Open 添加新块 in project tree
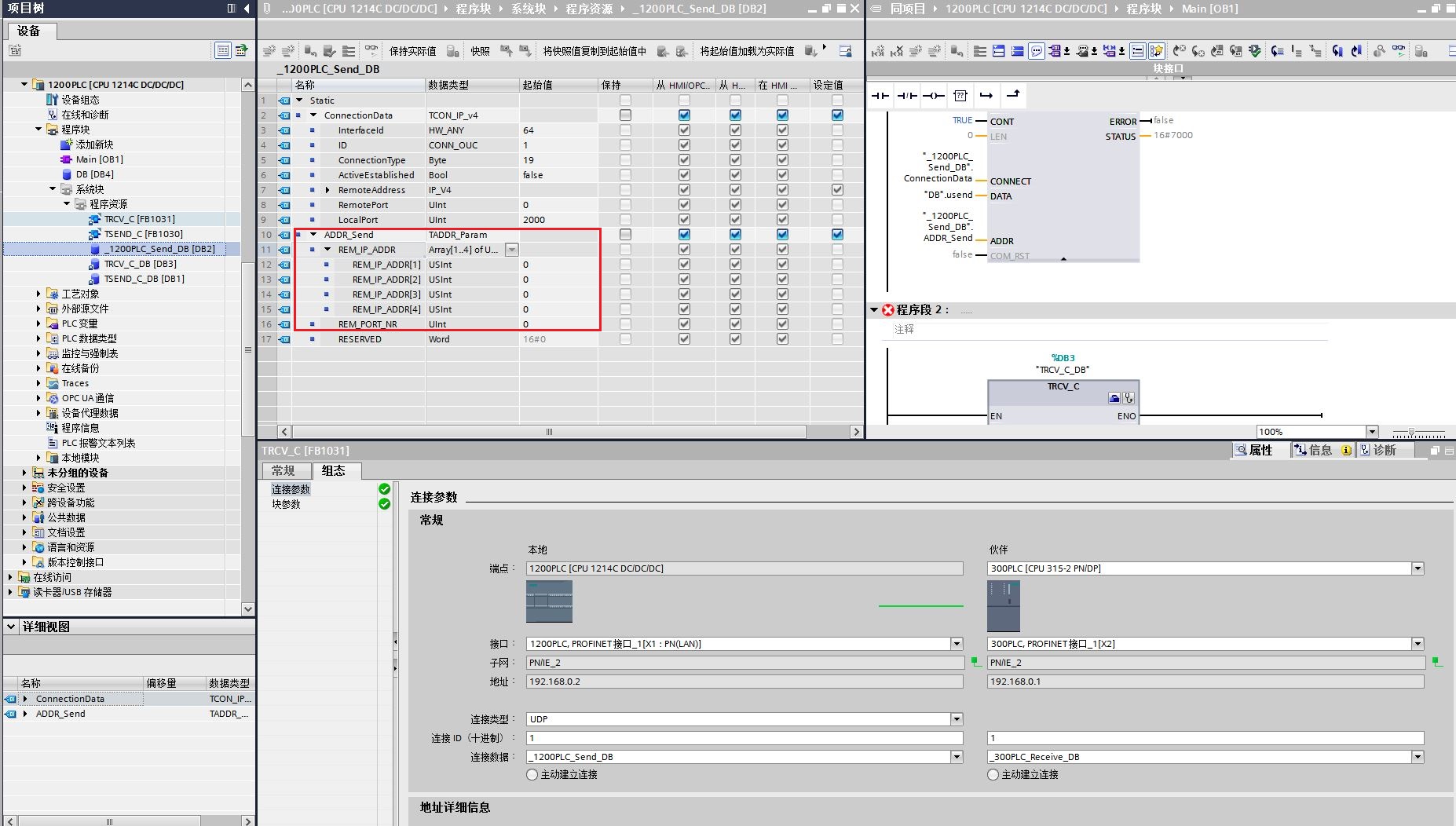Screen dimensions: 1456x826 tap(94, 144)
